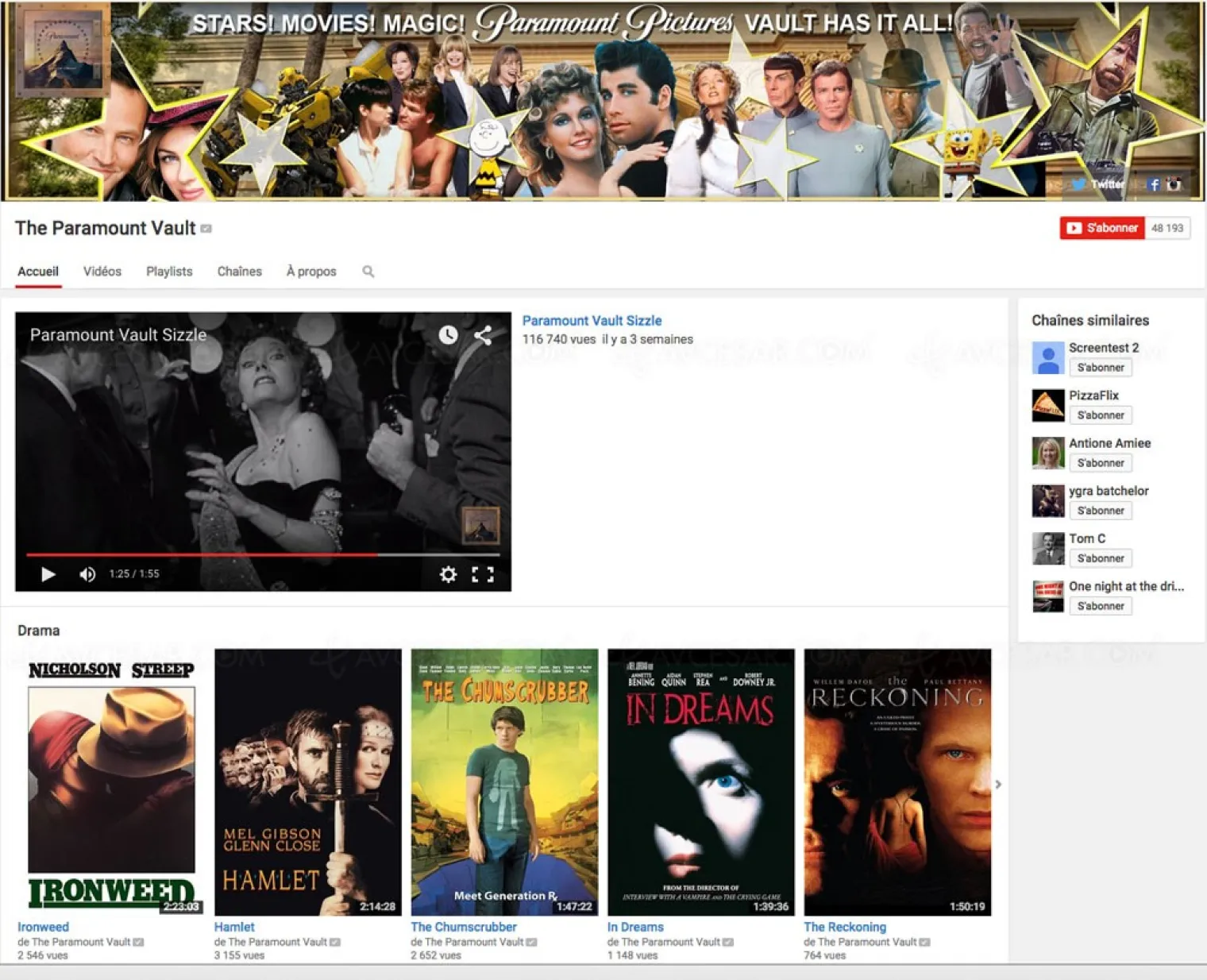Open the Twitter icon in the banner
This screenshot has width=1207, height=980.
1079,183
